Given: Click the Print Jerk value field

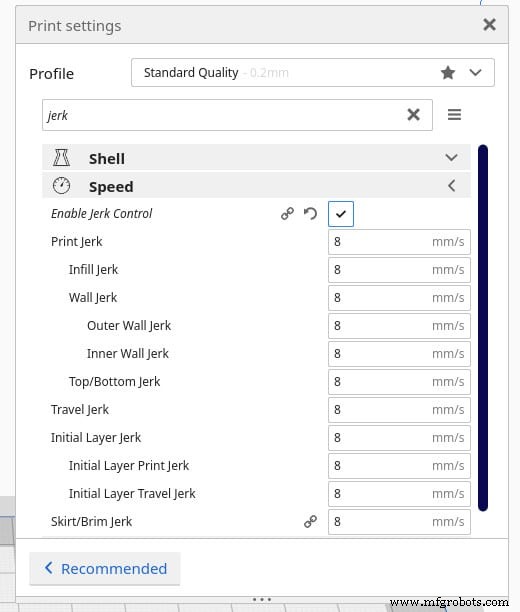Looking at the screenshot, I should [x=399, y=242].
